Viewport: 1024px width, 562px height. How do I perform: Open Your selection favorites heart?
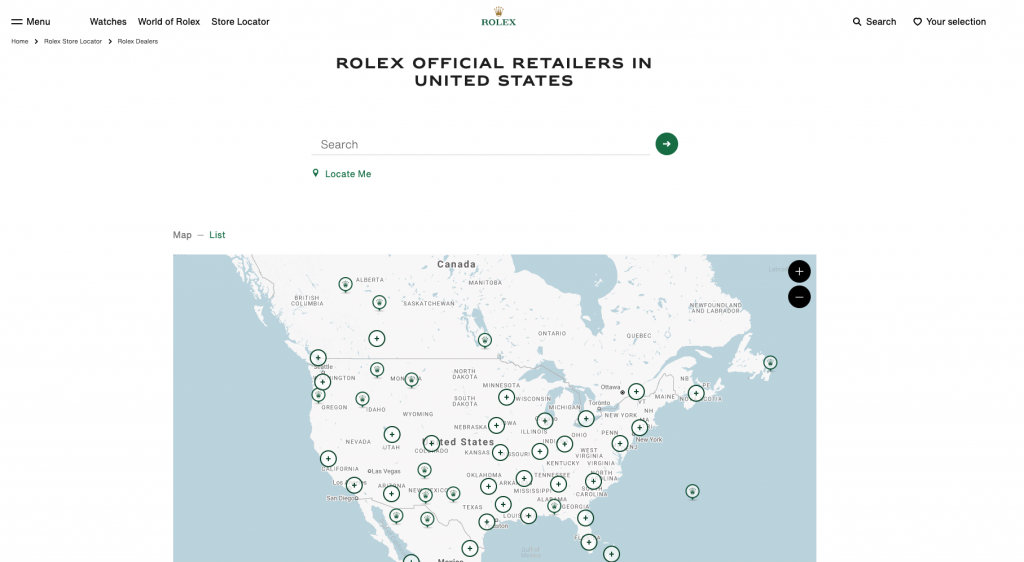click(x=950, y=22)
